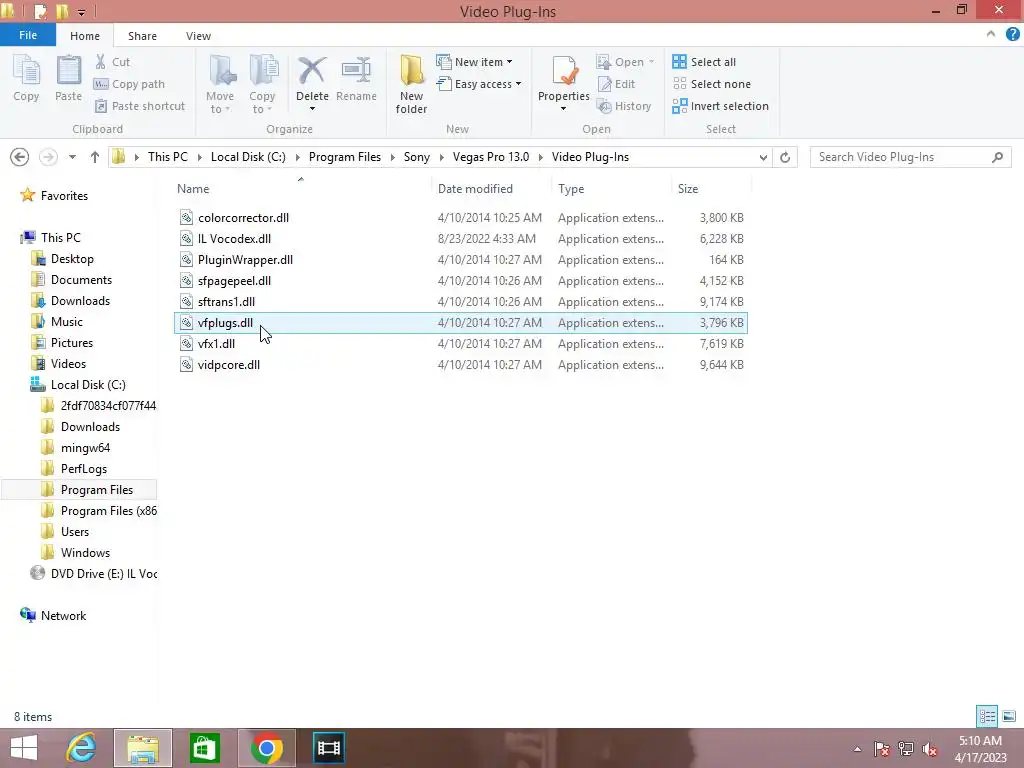Sort by the Date modified column

click(491, 189)
